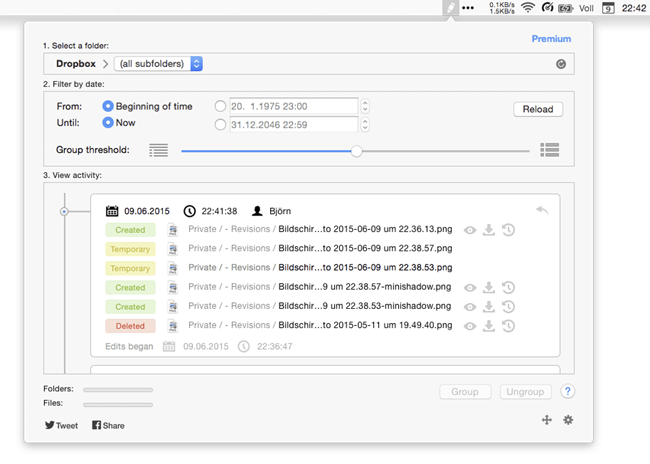Select the custom From date radio button
Viewport: 650px width, 464px height.
point(220,106)
